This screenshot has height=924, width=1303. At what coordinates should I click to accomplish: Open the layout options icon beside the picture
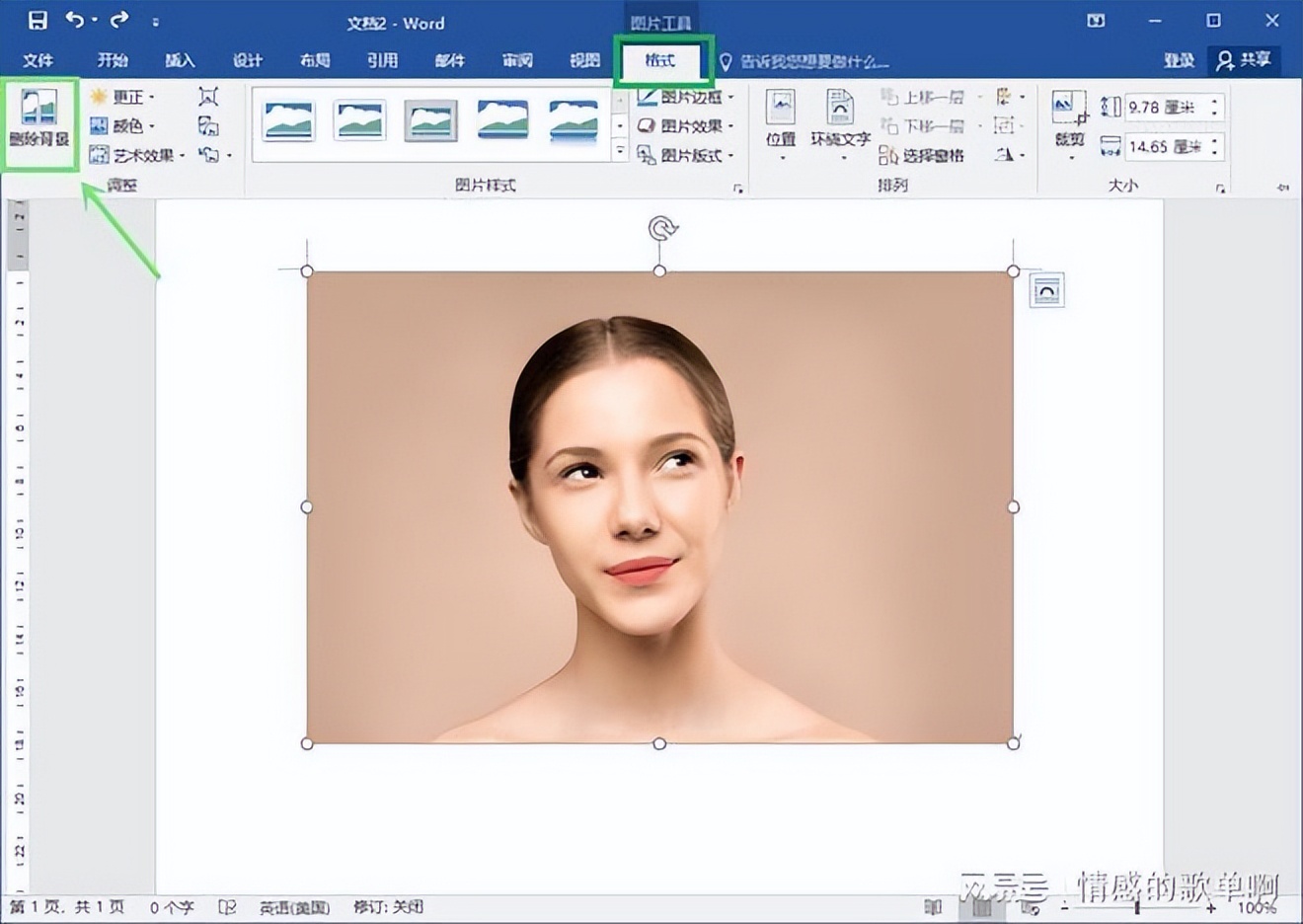point(1046,291)
